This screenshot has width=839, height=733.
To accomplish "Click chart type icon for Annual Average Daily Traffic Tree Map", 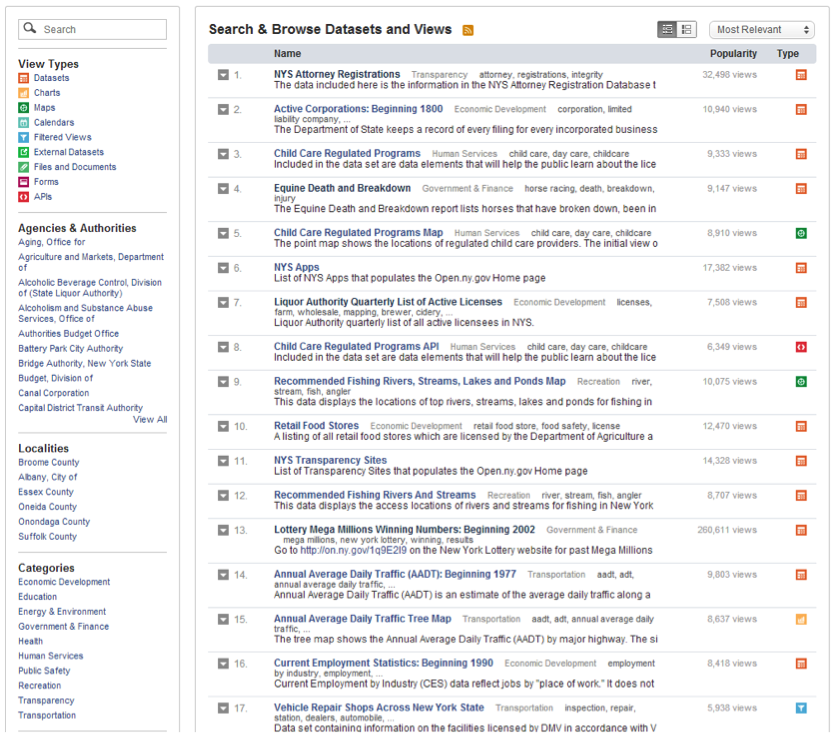I will tap(801, 620).
